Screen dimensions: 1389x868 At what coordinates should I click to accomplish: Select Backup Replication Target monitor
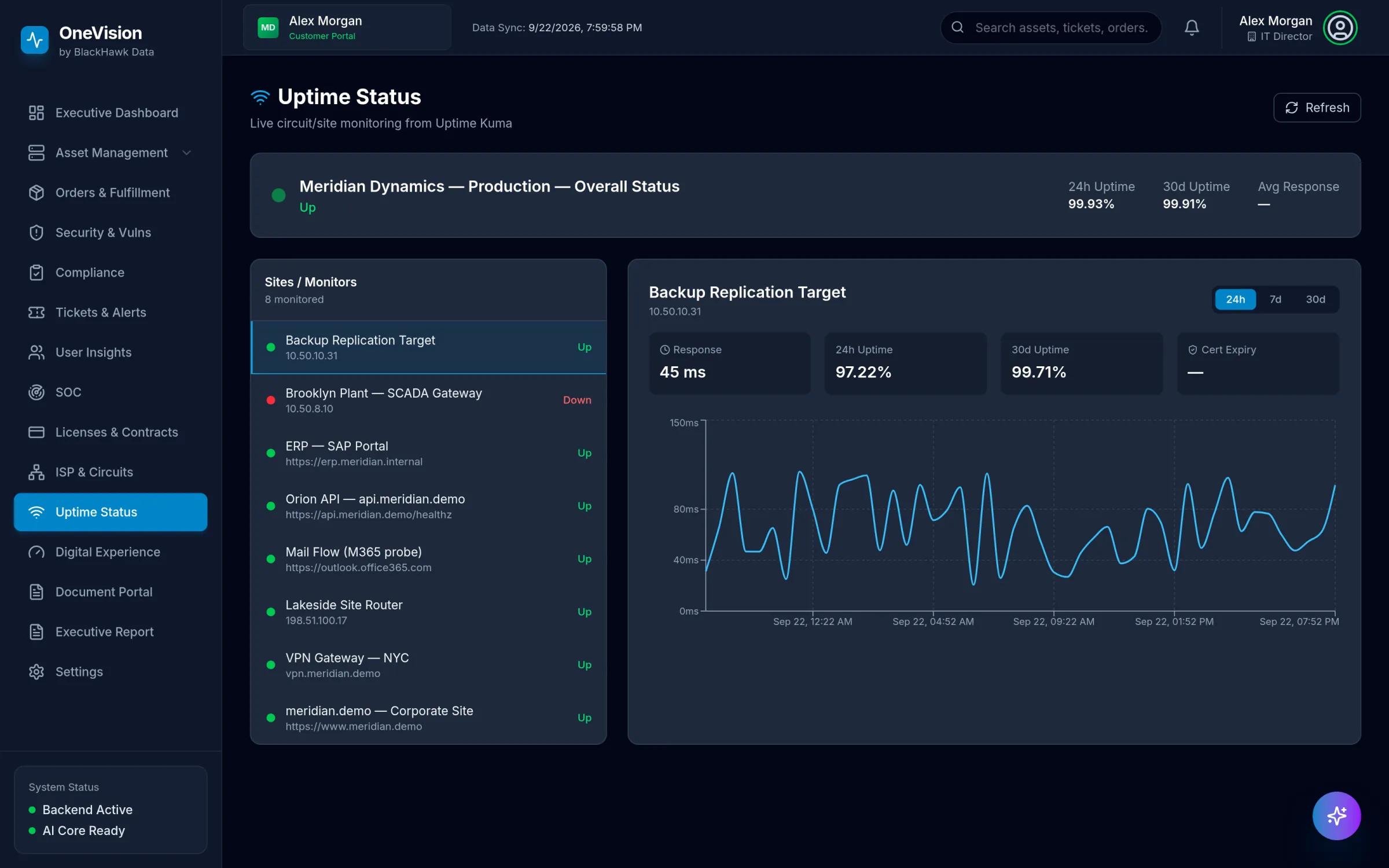click(428, 347)
